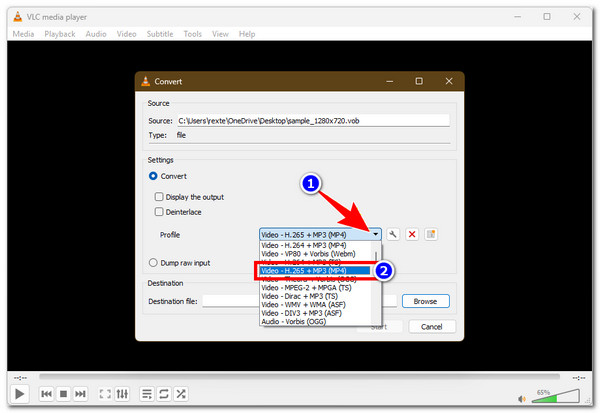This screenshot has height=413, width=600.
Task: Toggle loop playback mode
Action: (164, 394)
